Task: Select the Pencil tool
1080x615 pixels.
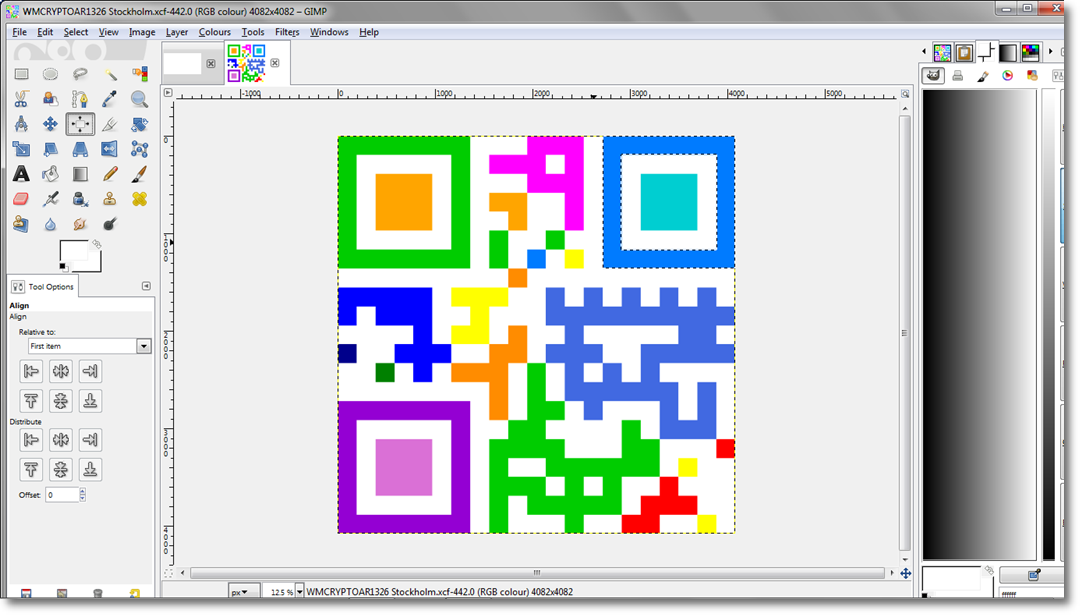Action: [x=110, y=174]
